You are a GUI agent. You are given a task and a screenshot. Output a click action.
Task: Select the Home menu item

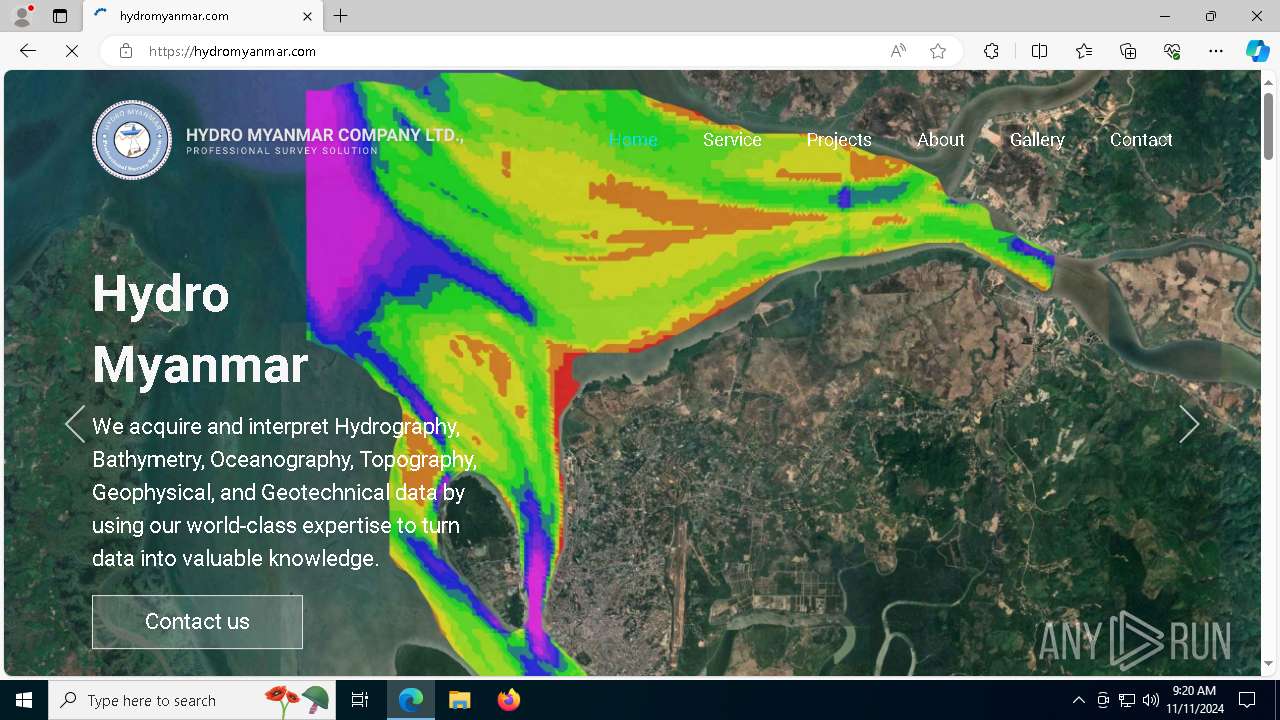point(633,140)
